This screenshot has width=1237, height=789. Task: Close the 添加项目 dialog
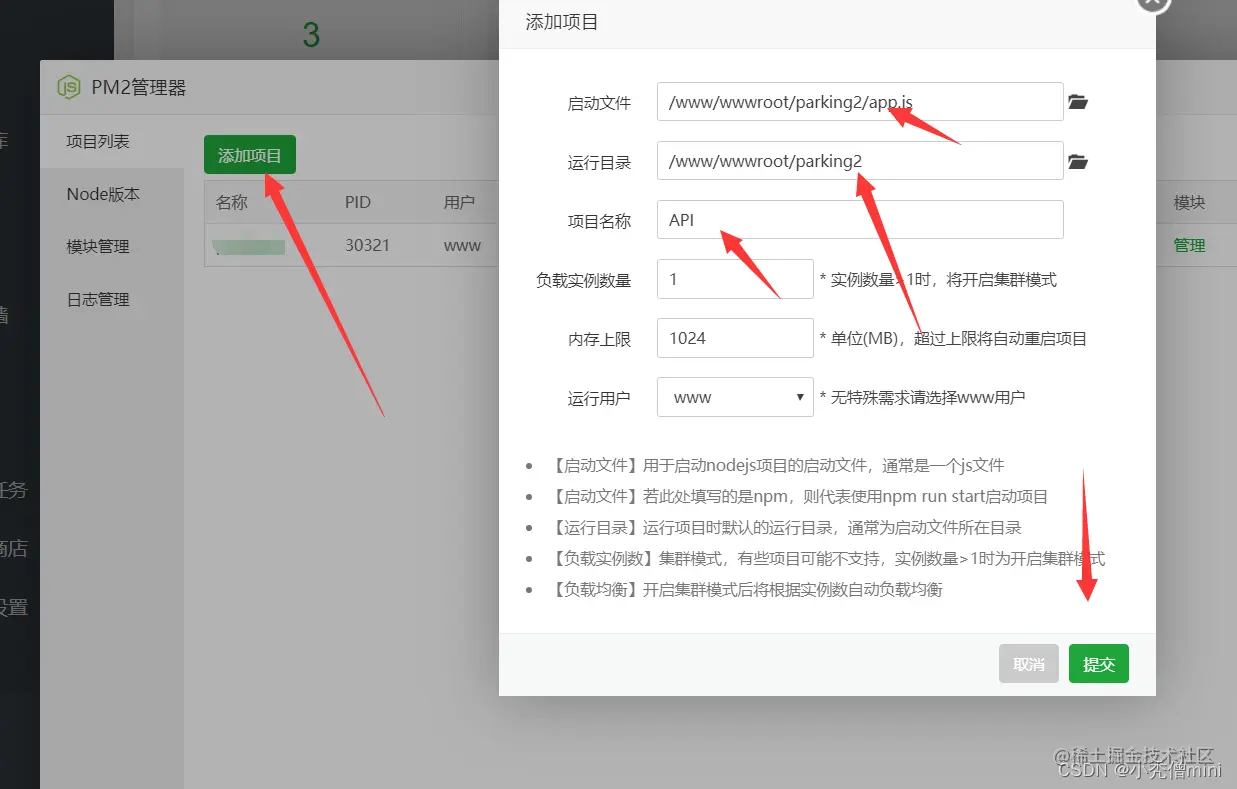click(1152, 5)
